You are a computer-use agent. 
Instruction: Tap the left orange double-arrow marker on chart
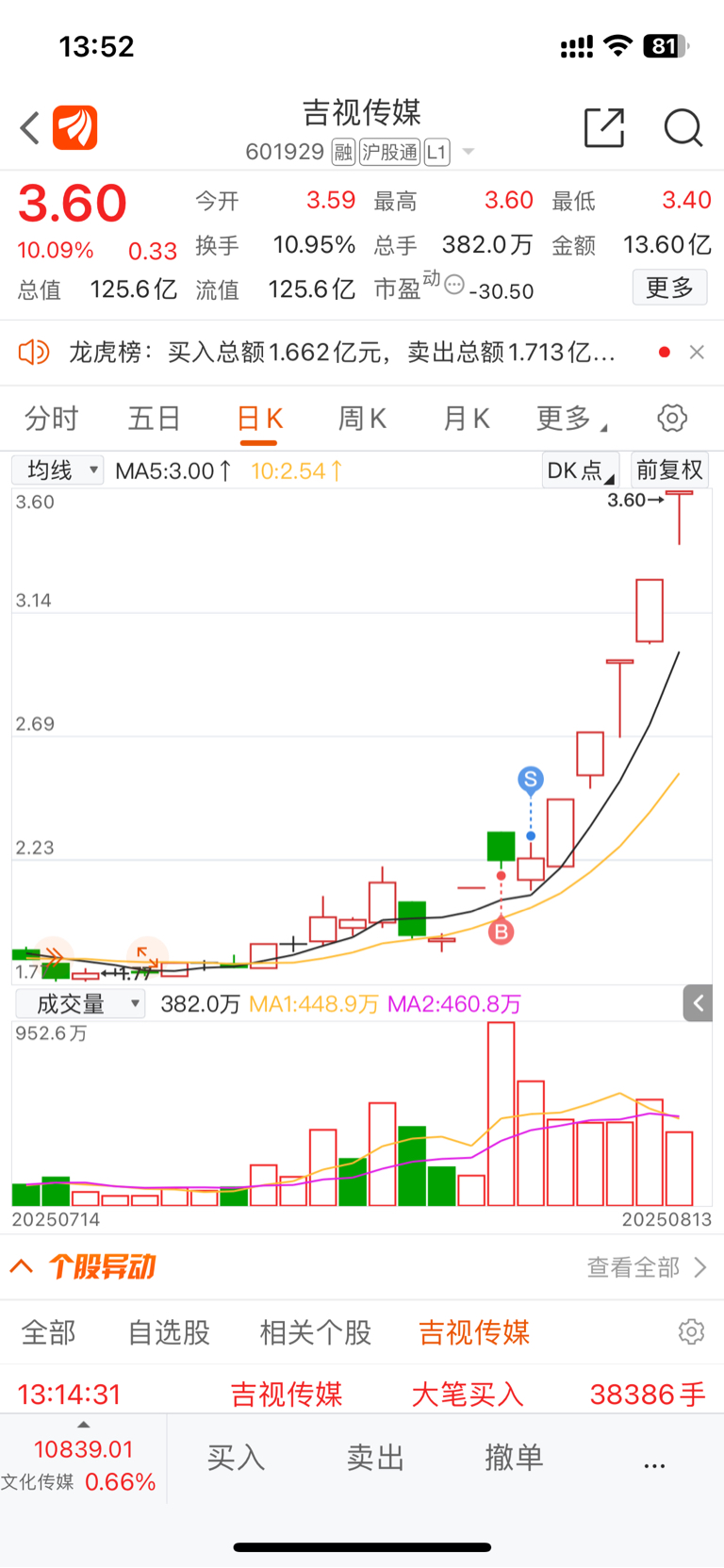click(x=54, y=957)
